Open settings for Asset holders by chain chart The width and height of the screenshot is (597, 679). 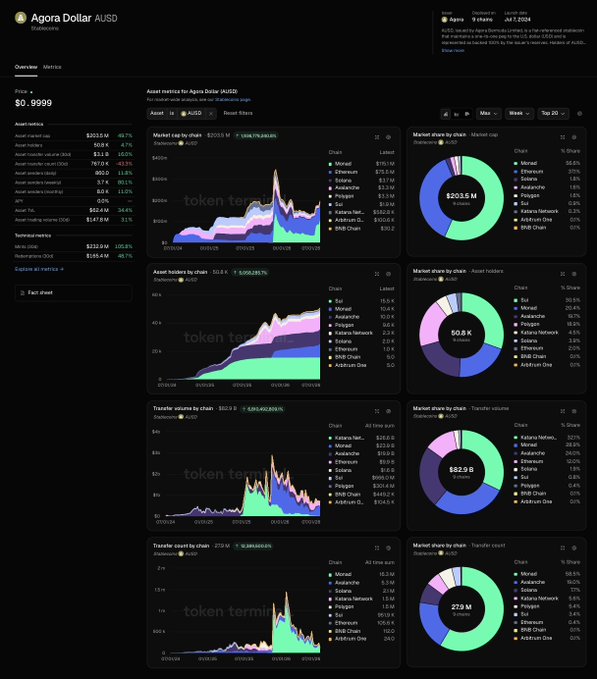pos(388,274)
